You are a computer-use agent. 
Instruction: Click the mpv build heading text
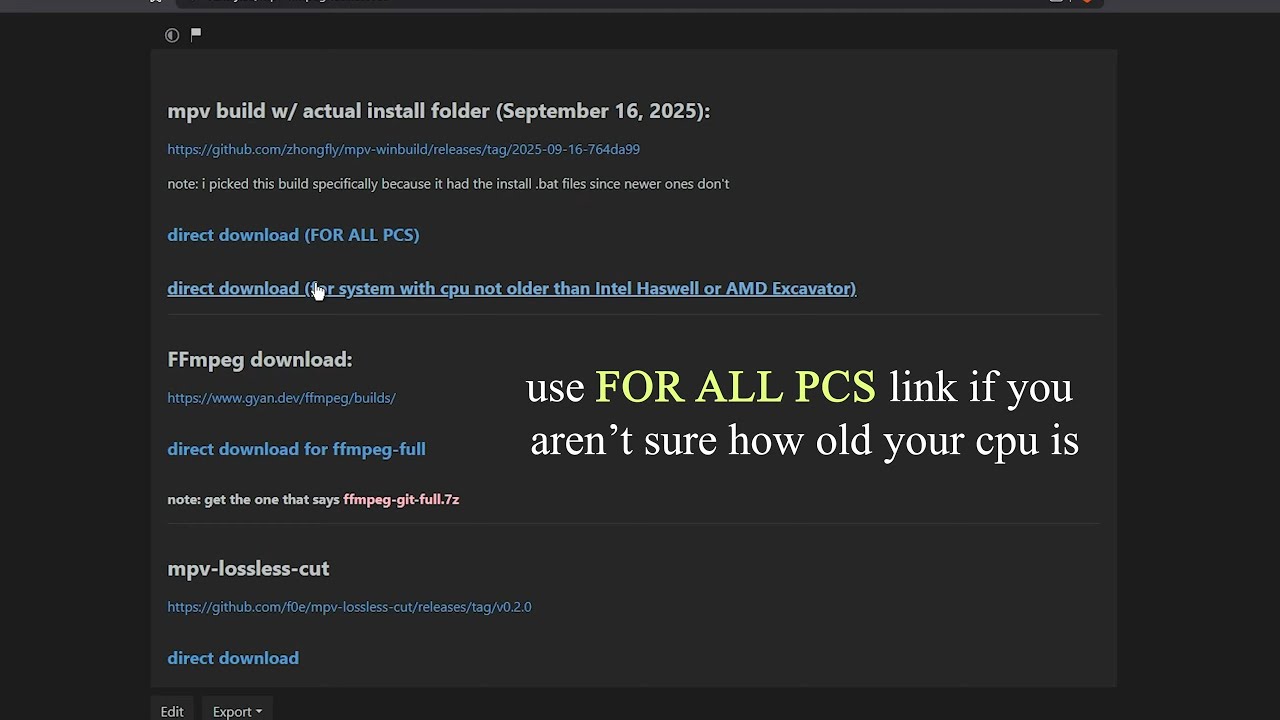[438, 111]
